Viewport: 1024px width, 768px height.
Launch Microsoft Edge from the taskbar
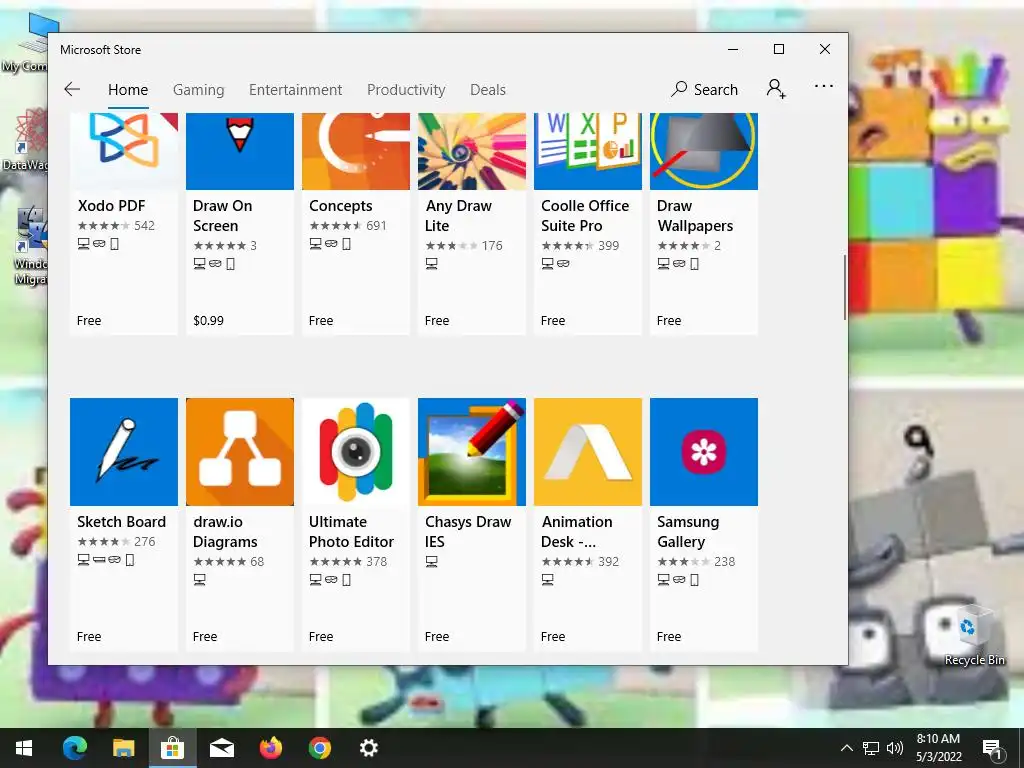tap(74, 748)
